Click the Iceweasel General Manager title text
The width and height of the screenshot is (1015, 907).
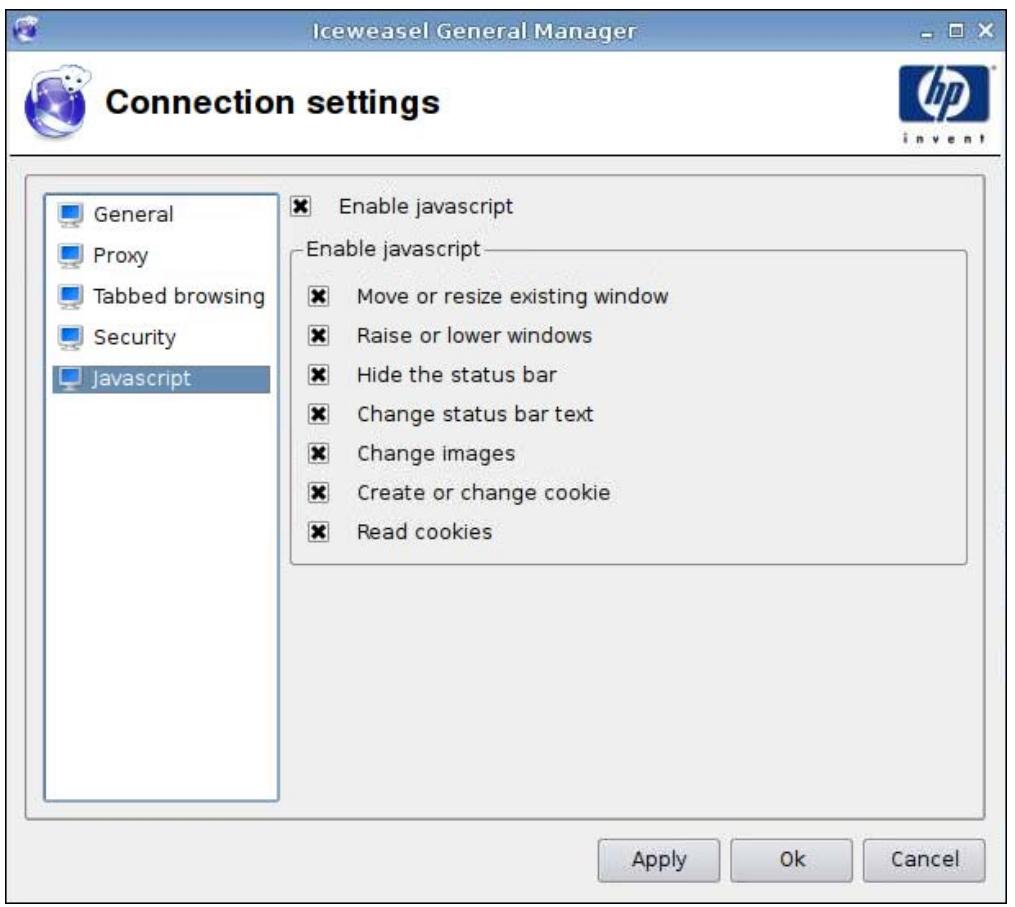point(474,30)
